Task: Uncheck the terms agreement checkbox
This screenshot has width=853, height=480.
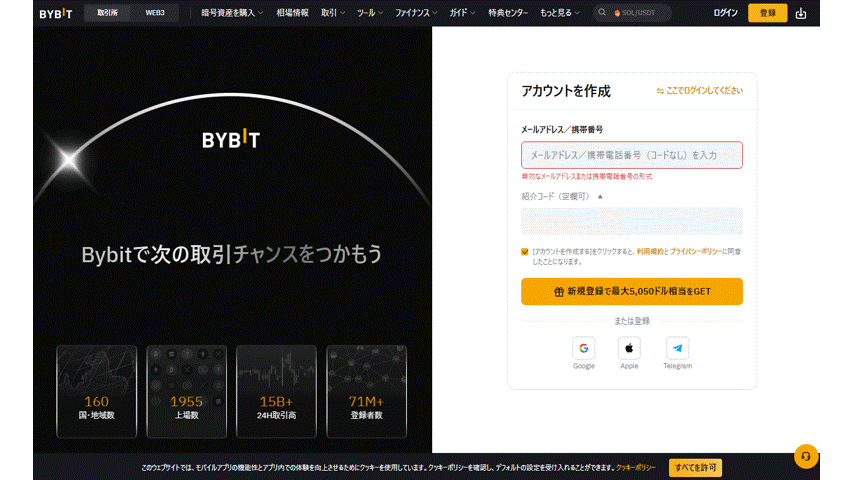Action: tap(524, 251)
